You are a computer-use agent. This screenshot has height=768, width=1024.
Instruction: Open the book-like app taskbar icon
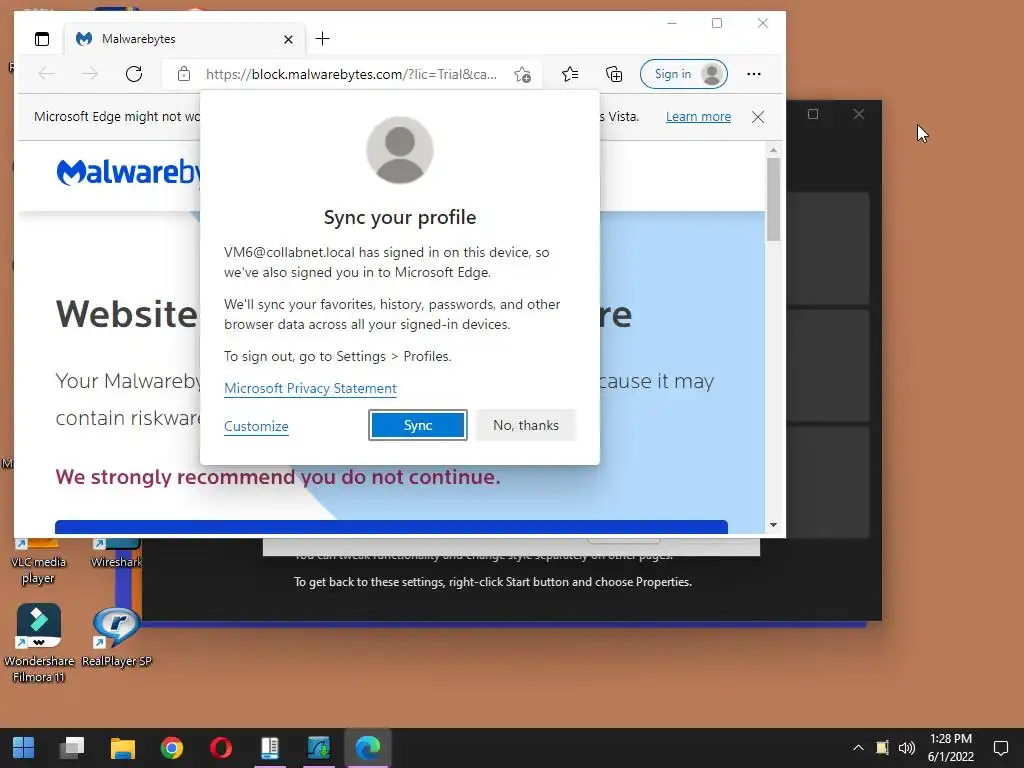pyautogui.click(x=270, y=748)
